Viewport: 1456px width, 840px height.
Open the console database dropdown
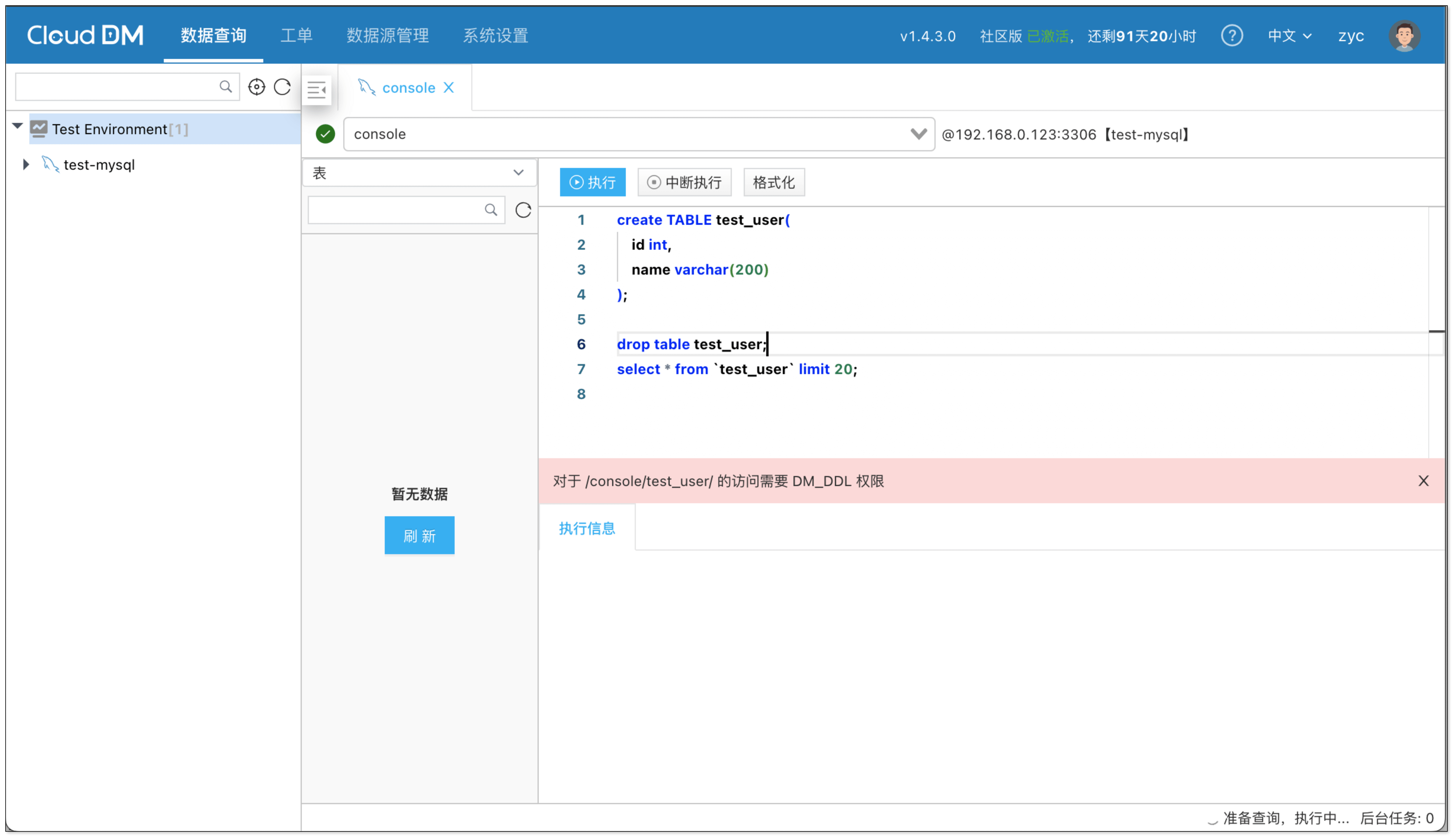point(918,134)
